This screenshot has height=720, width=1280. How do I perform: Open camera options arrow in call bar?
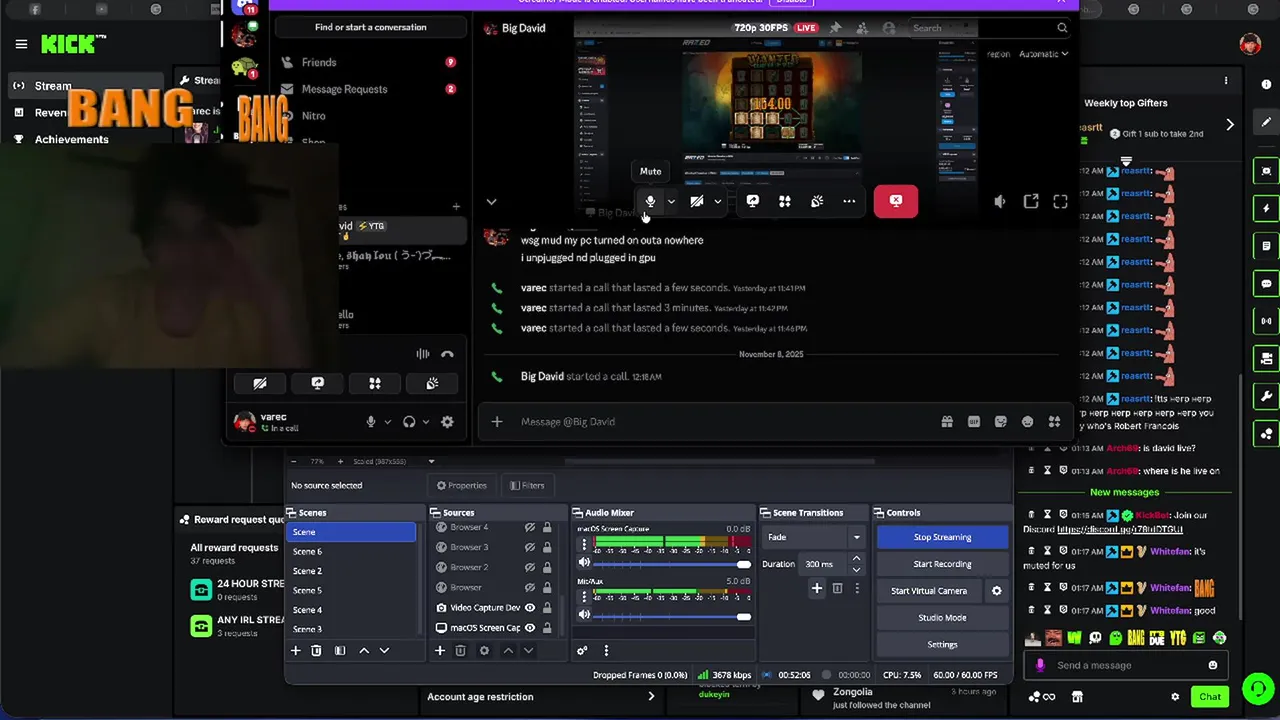[x=717, y=201]
